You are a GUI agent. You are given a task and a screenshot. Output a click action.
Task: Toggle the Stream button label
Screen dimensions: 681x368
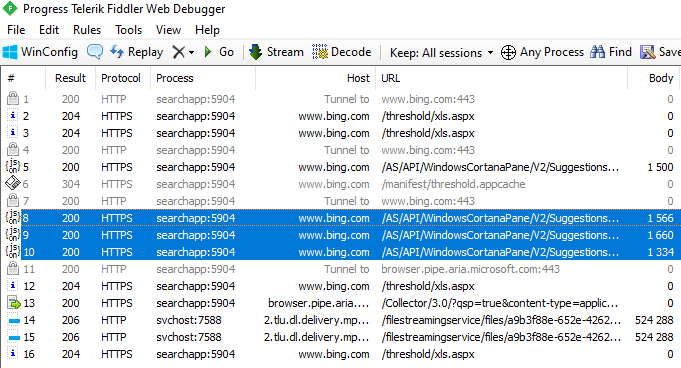click(285, 52)
